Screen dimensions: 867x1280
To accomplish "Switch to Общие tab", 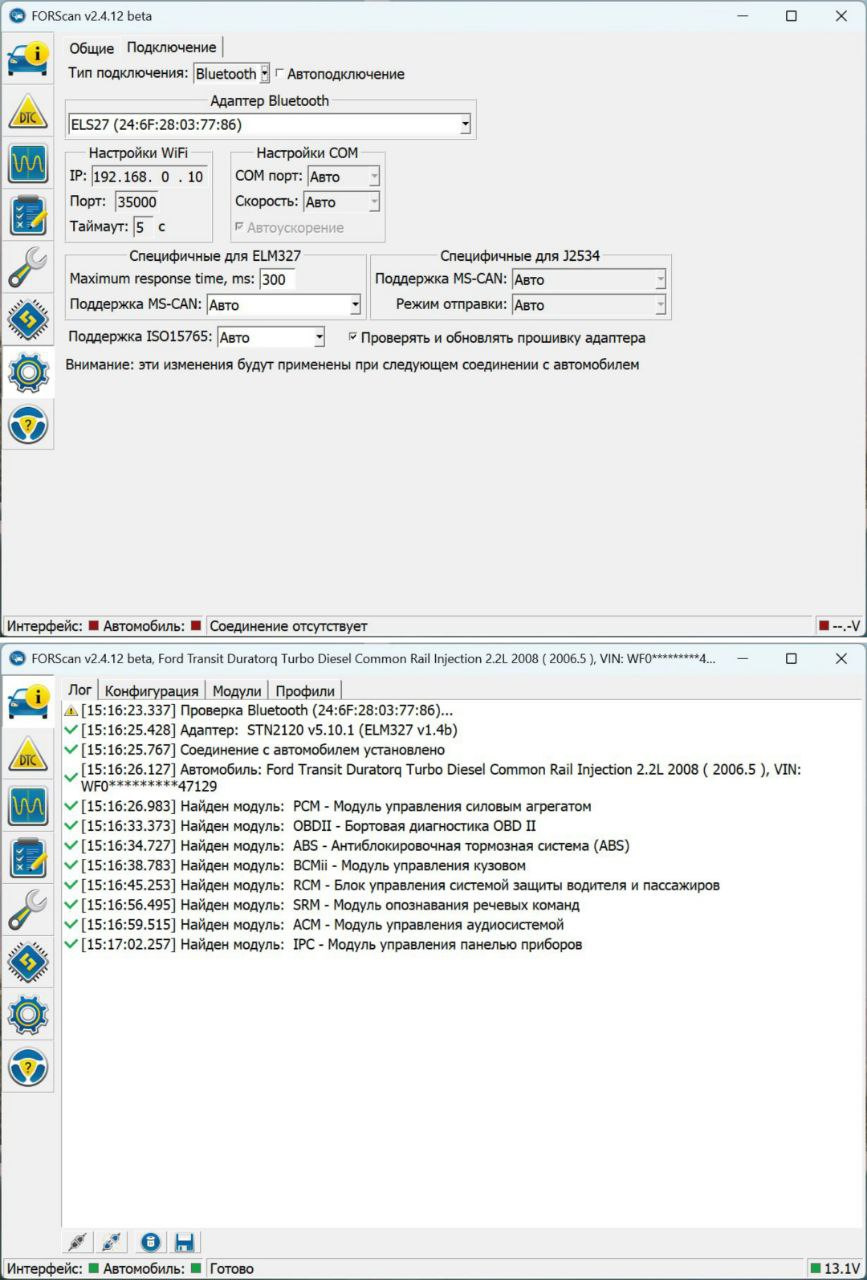I will [92, 48].
